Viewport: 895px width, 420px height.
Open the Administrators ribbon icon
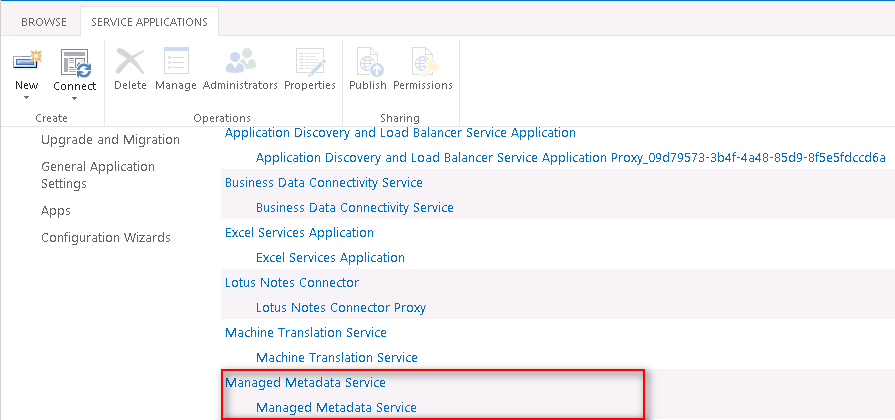click(x=240, y=62)
